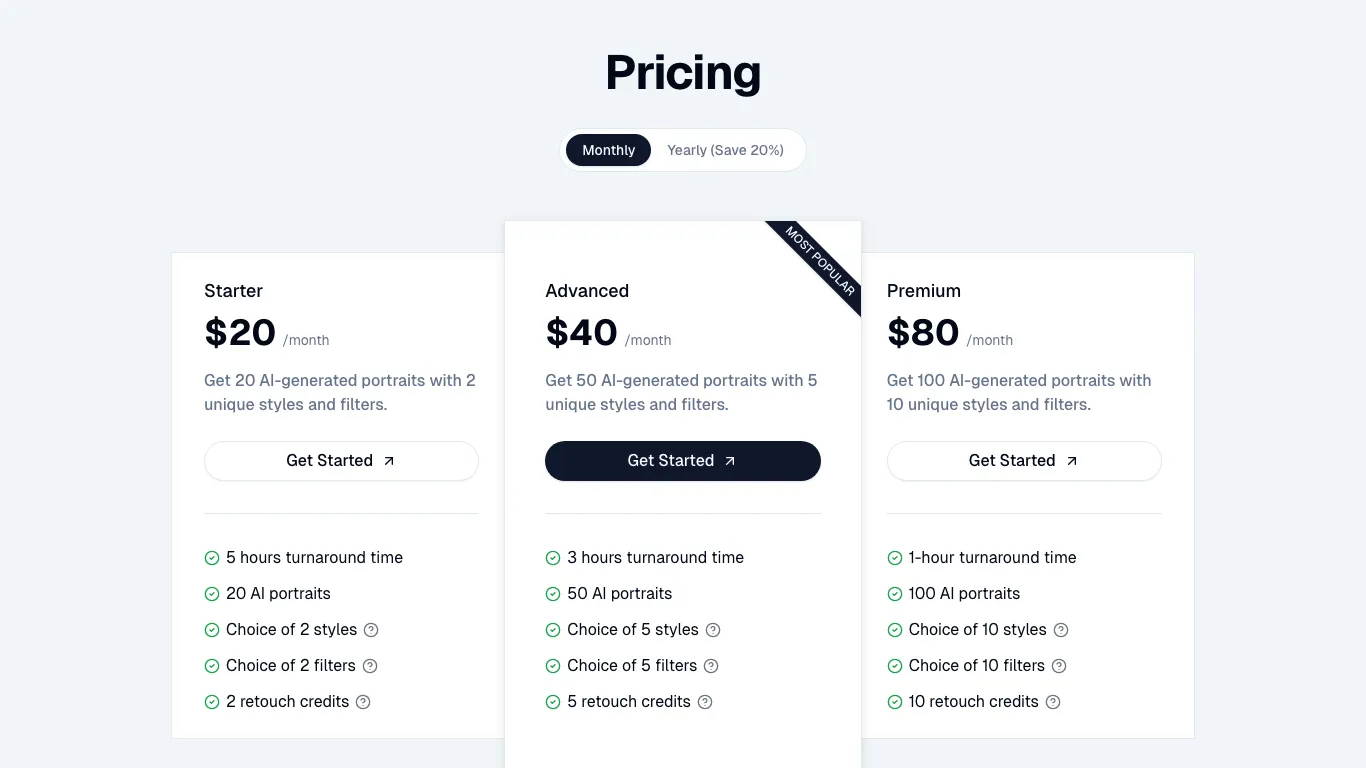Viewport: 1366px width, 768px height.
Task: Click the arrow icon in the Advanced Get Started button
Action: tap(729, 461)
